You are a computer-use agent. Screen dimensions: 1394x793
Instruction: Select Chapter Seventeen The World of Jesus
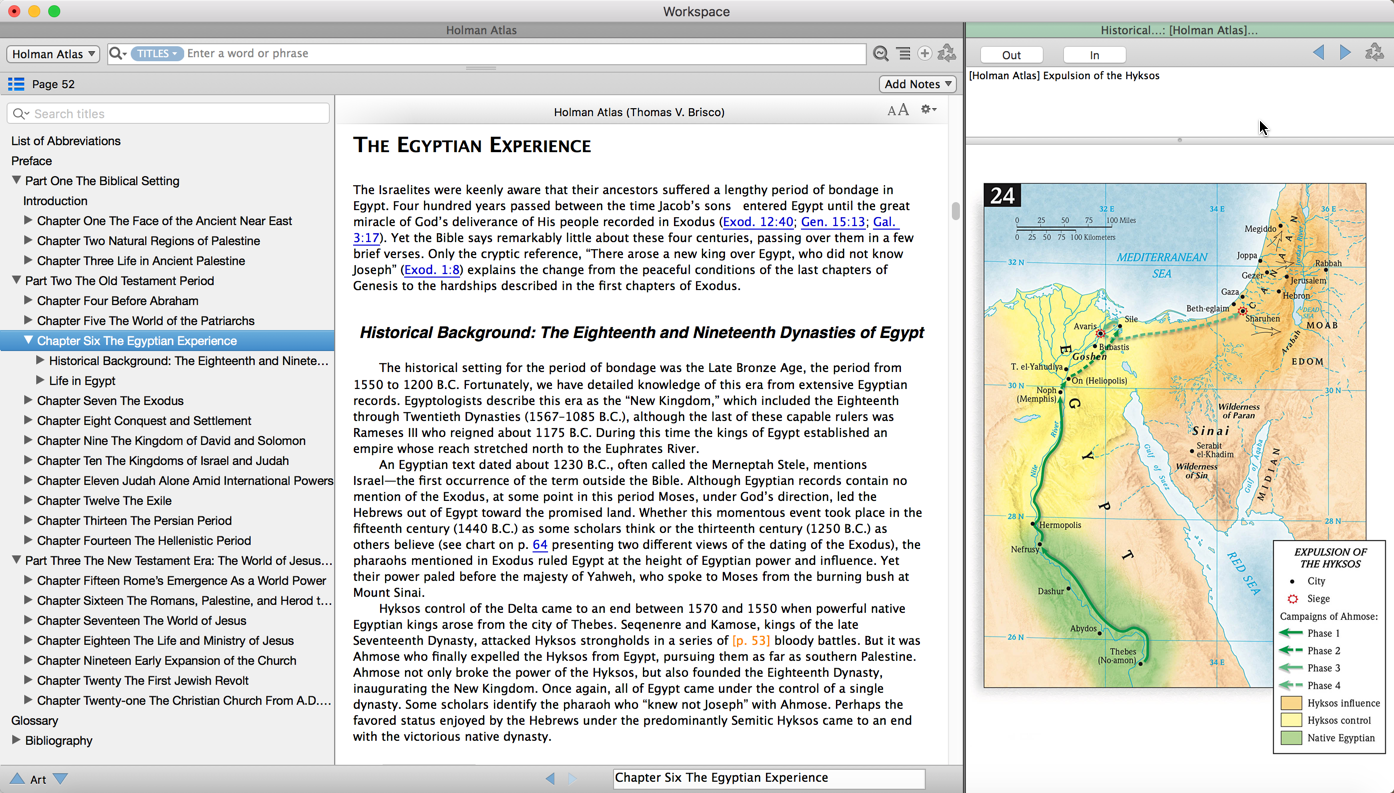coord(142,621)
